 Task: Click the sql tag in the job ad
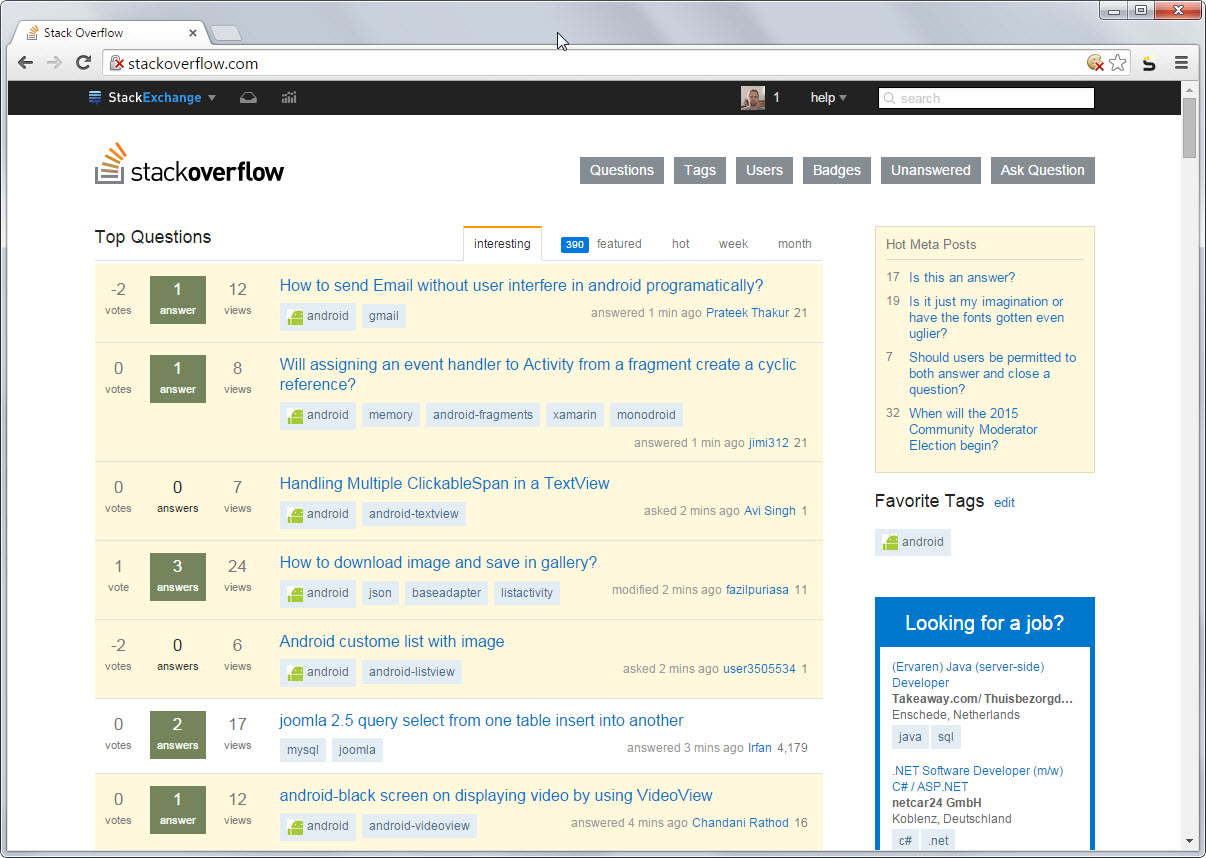coord(946,737)
